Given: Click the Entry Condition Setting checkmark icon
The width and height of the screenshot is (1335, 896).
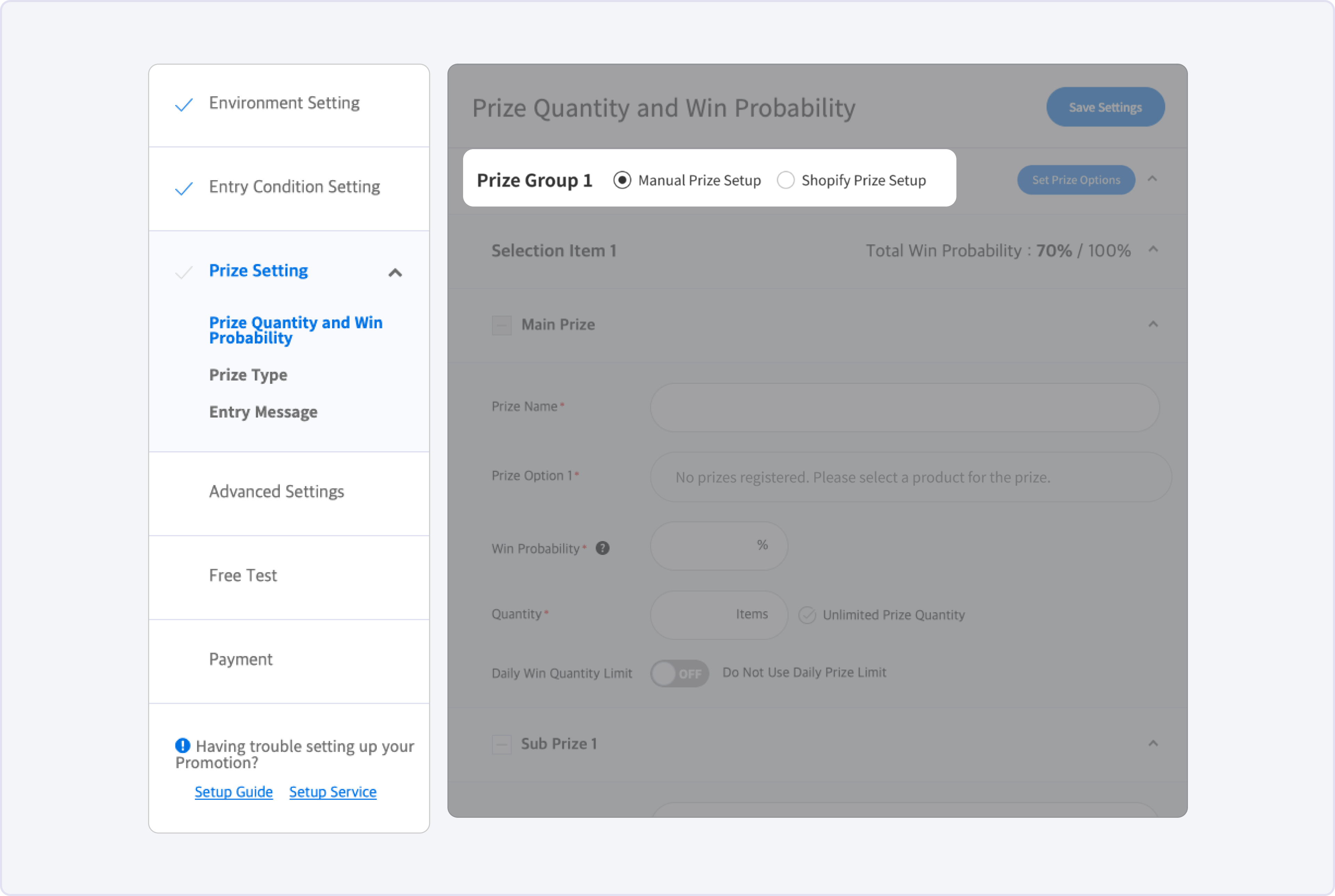Looking at the screenshot, I should [x=183, y=188].
